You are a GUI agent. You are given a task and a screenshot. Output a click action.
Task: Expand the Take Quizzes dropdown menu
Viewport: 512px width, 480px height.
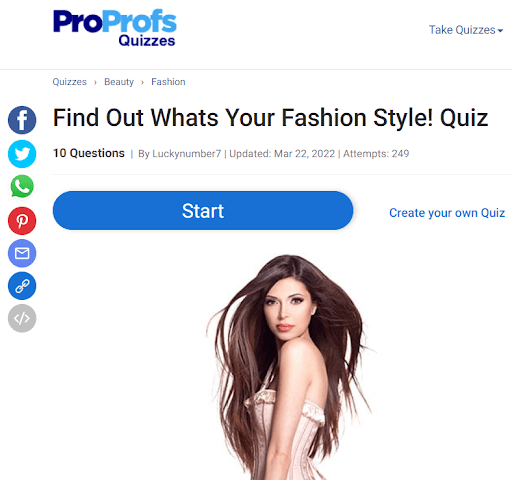(466, 30)
